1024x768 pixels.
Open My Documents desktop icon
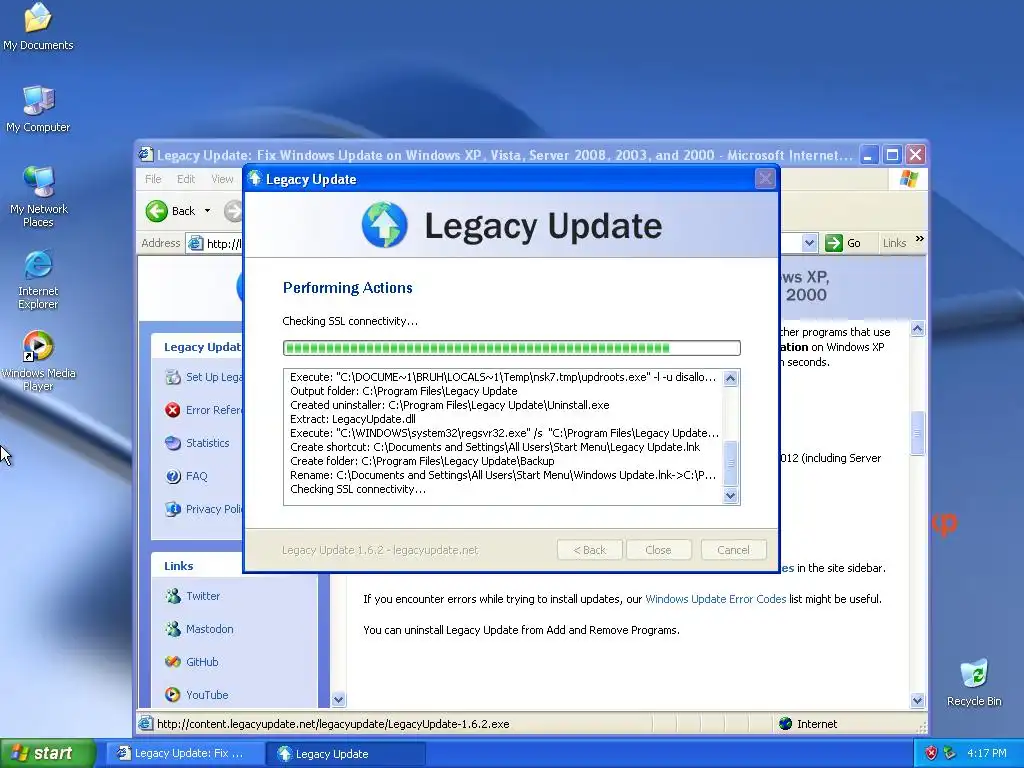point(38,26)
